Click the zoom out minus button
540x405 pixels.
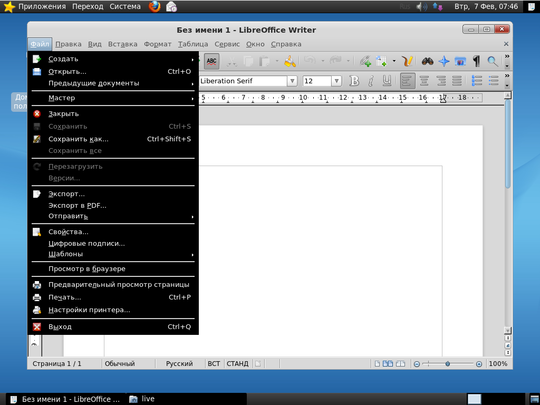(416, 364)
